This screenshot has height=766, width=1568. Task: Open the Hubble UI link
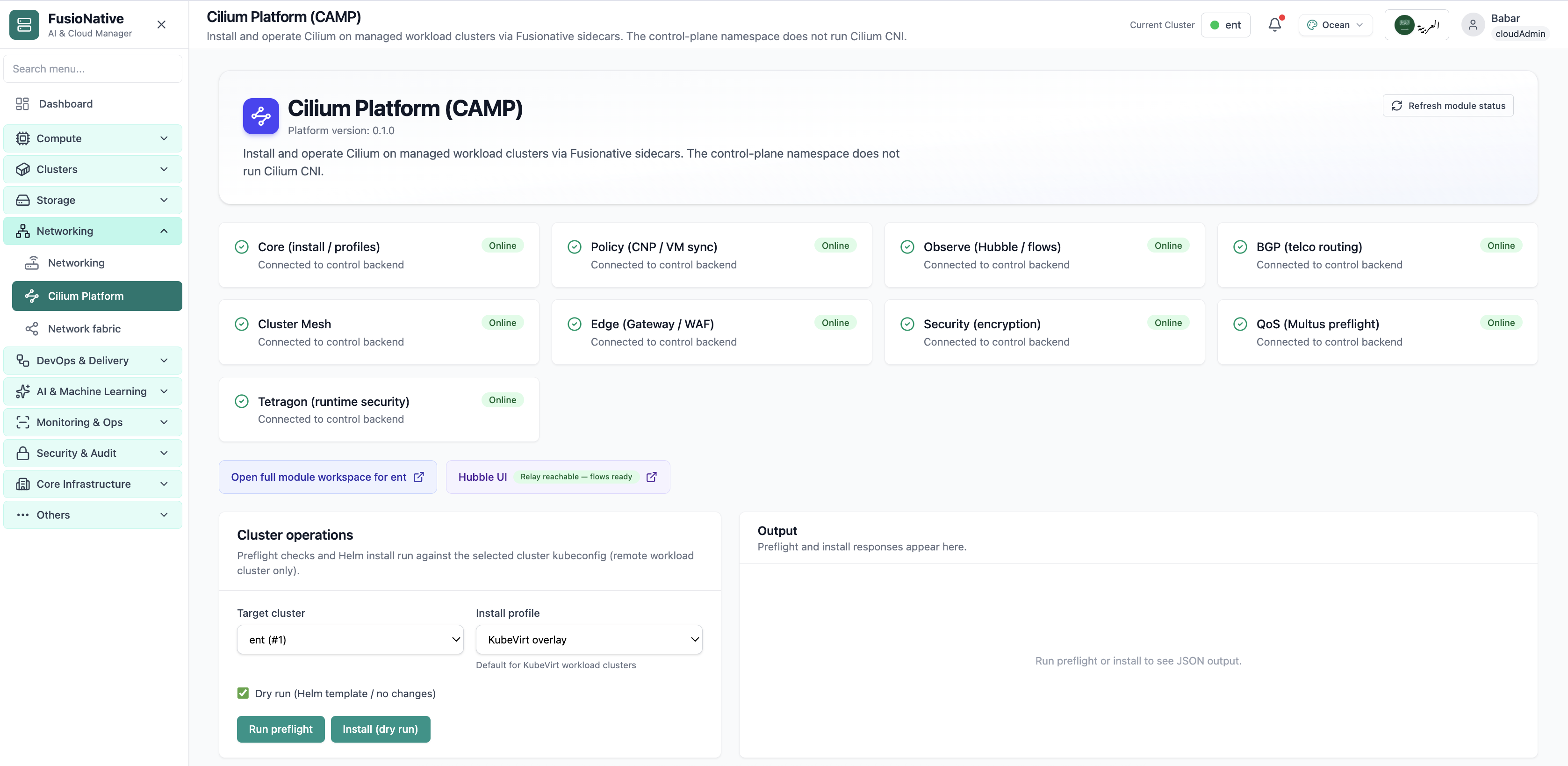coord(558,477)
